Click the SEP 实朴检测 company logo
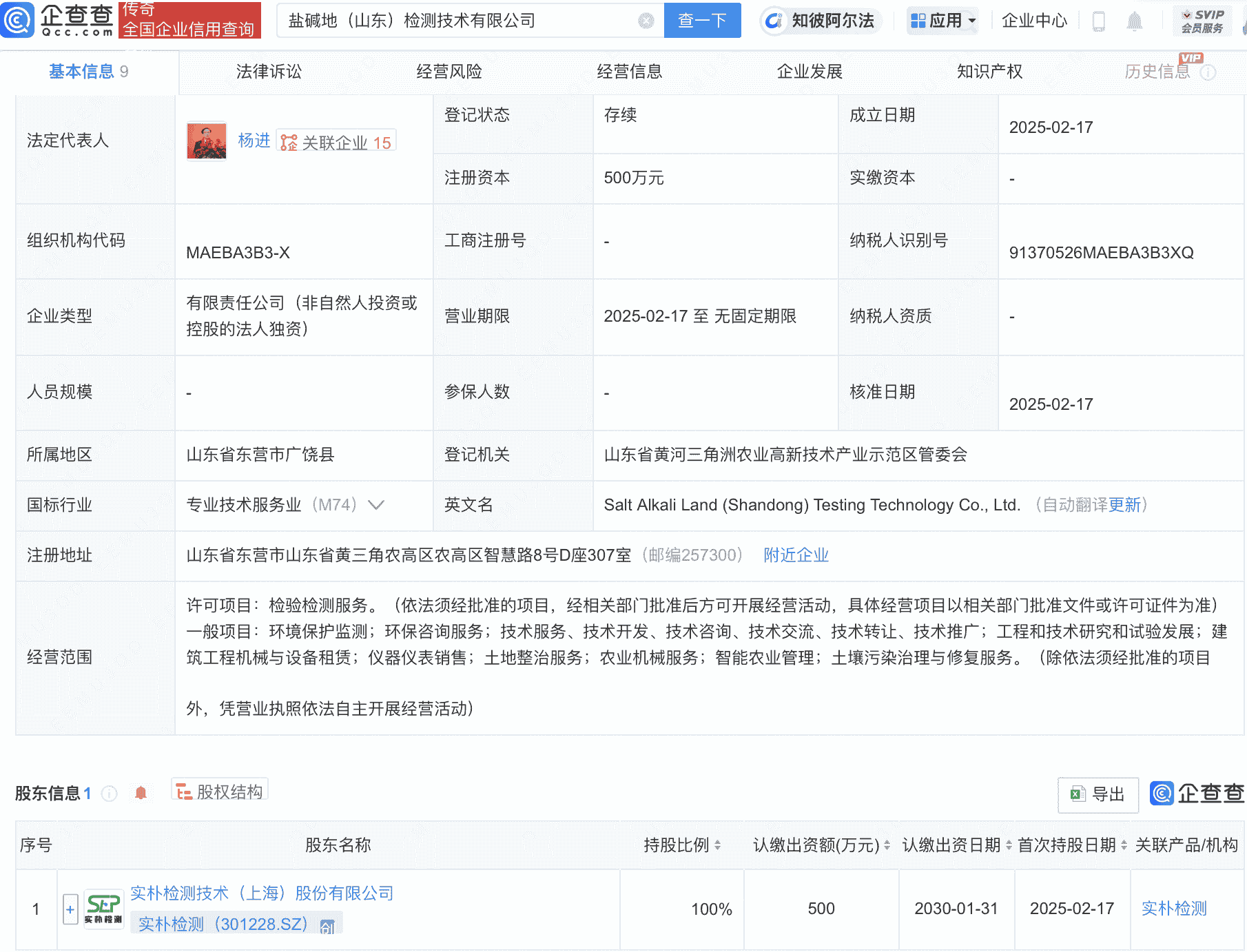The height and width of the screenshot is (952, 1247). (x=102, y=908)
